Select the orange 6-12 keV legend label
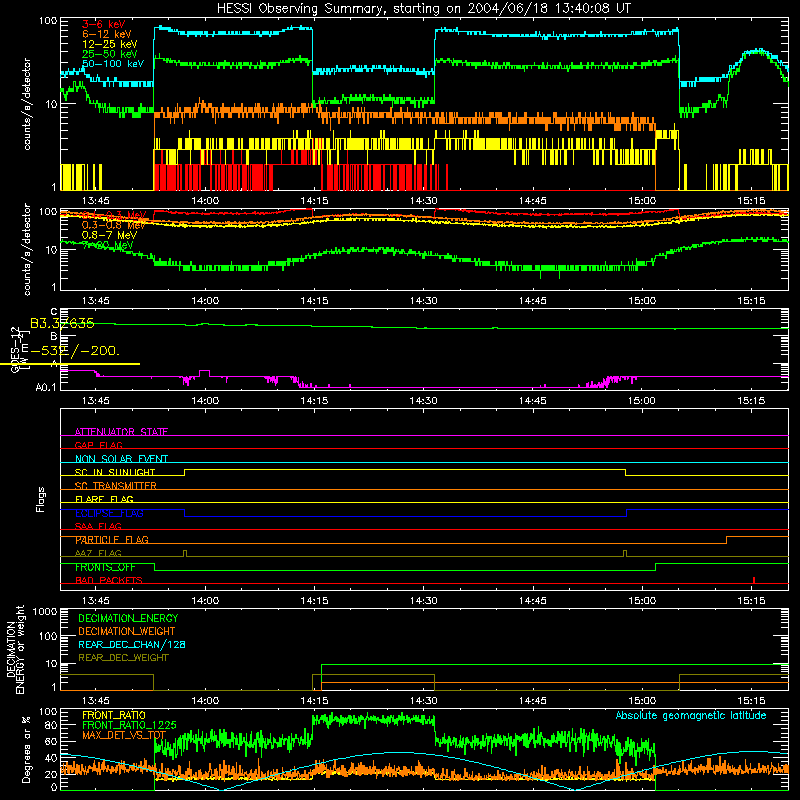The width and height of the screenshot is (800, 800). point(107,34)
